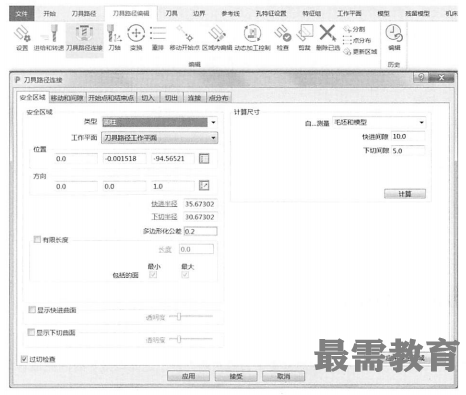Open the 文件 menu
Viewport: 466px width, 395px height.
21,13
